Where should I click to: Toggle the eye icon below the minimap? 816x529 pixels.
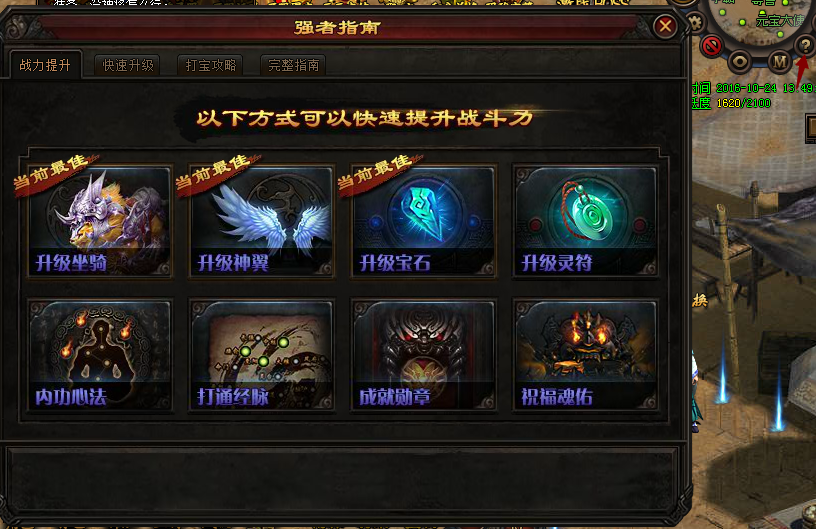point(739,62)
